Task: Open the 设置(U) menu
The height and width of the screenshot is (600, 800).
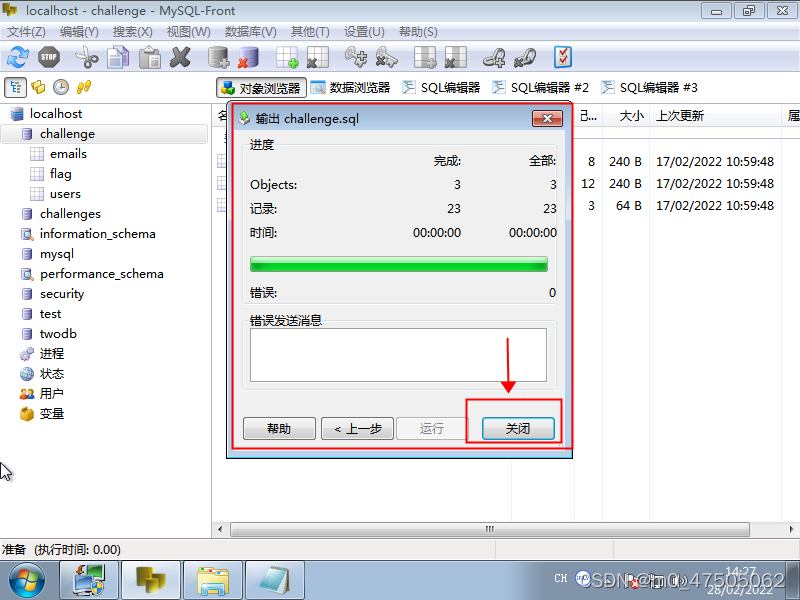Action: point(364,32)
